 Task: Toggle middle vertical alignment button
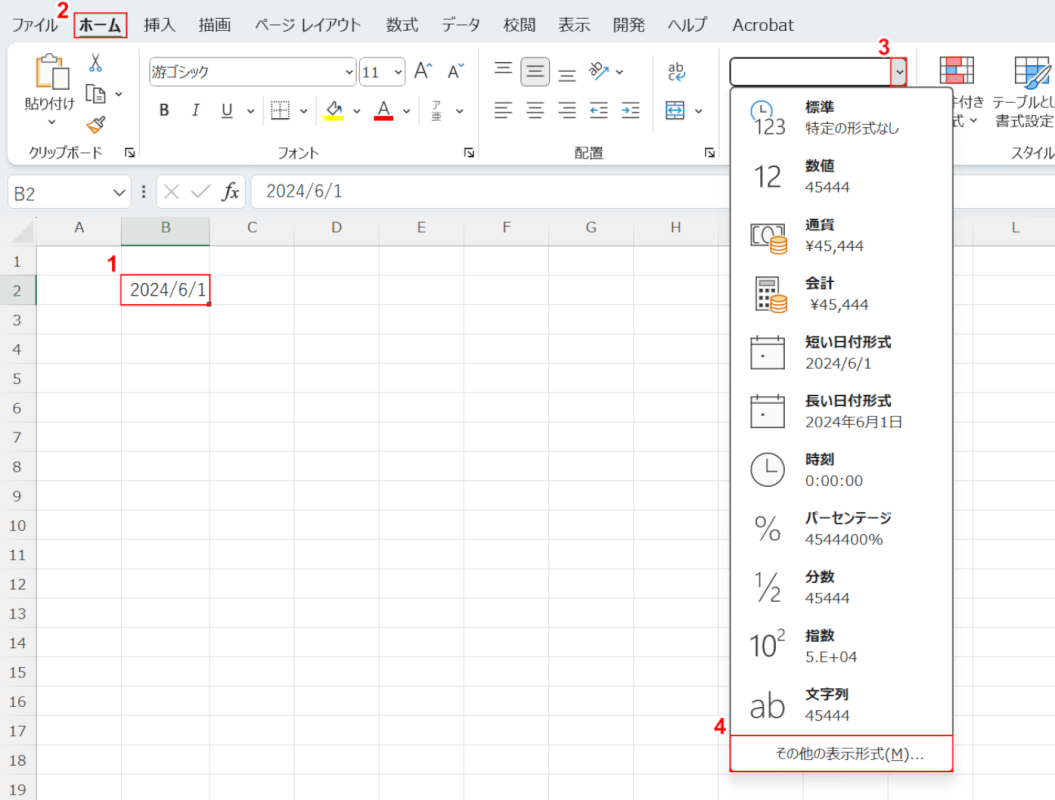point(535,71)
